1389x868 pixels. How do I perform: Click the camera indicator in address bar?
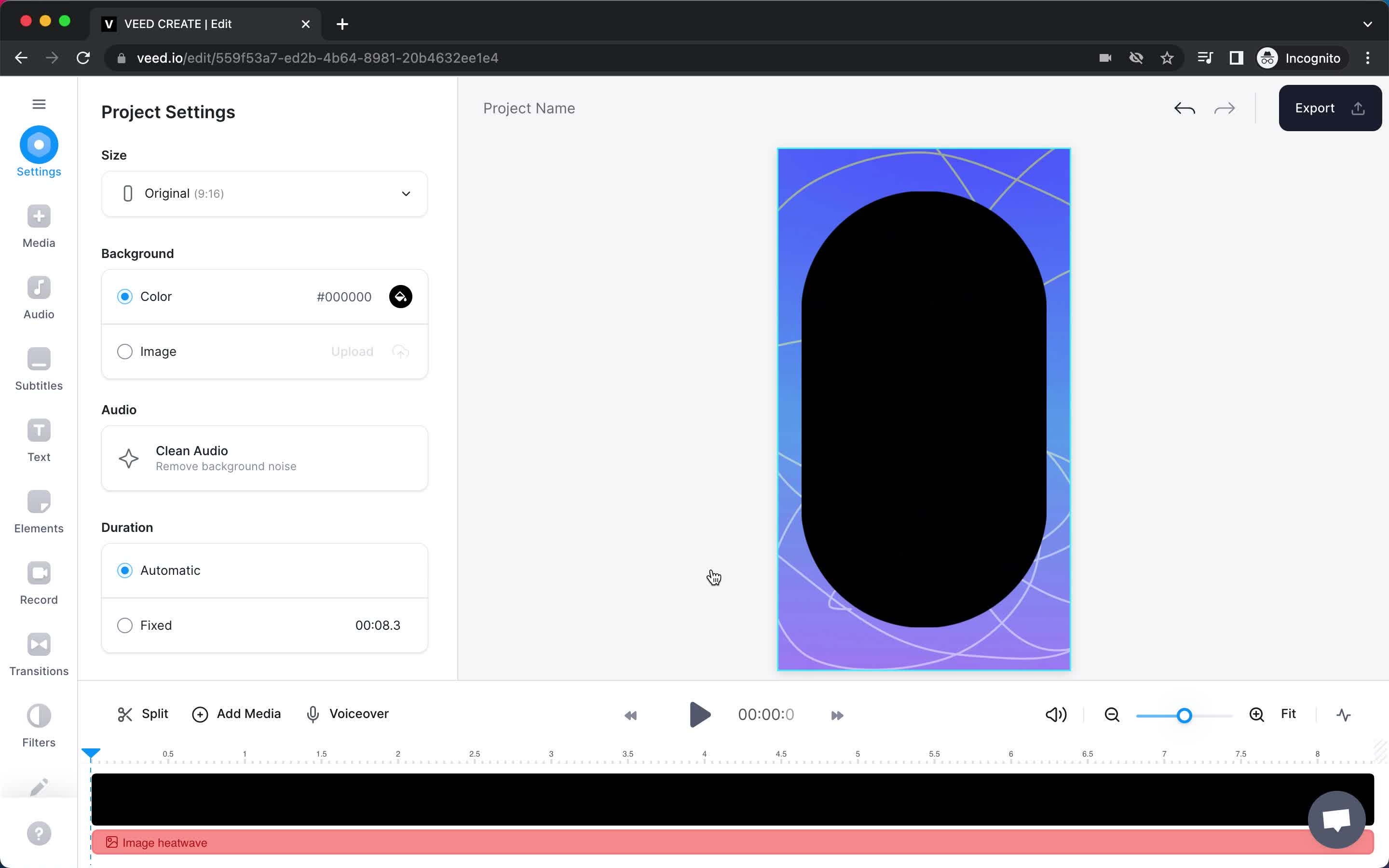(1105, 58)
